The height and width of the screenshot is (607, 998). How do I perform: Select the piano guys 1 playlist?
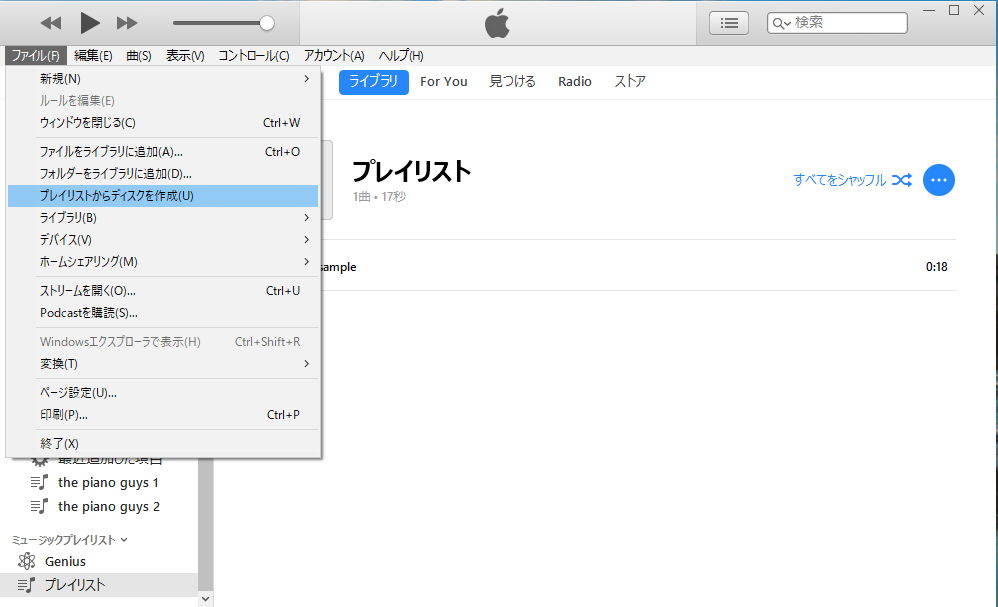pyautogui.click(x=108, y=483)
